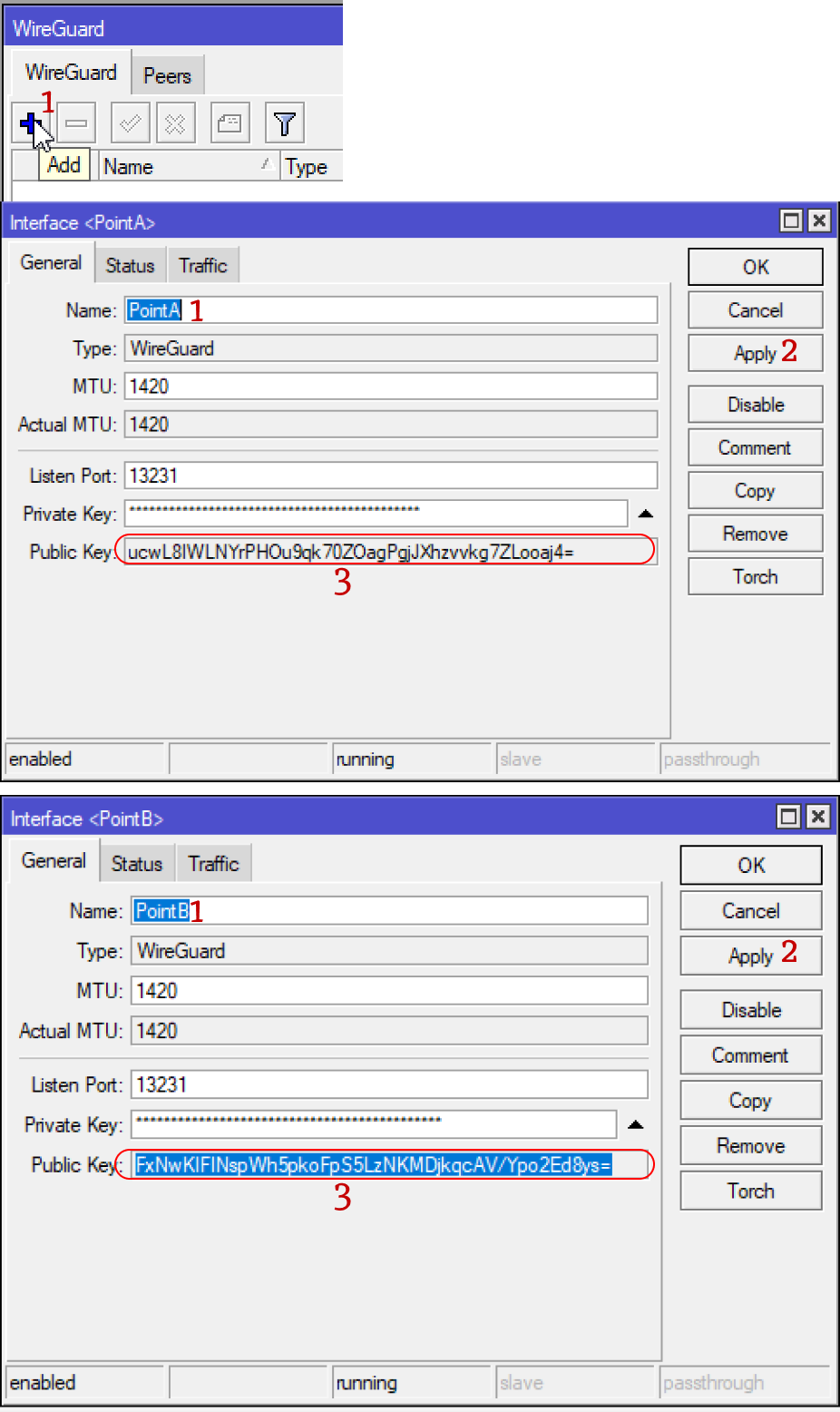Click the Enable checkmark toolbar icon
Image resolution: width=840 pixels, height=1412 pixels.
pos(131,123)
